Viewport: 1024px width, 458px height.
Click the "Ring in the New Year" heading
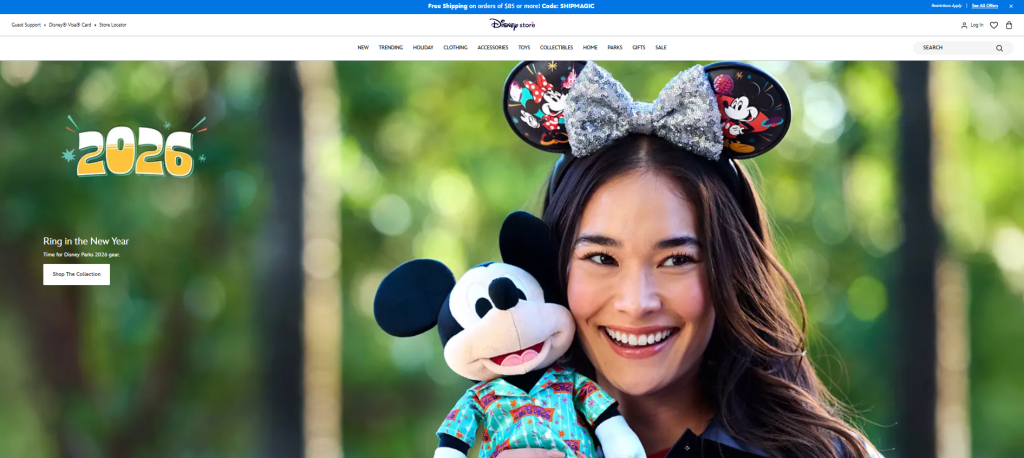pos(86,241)
